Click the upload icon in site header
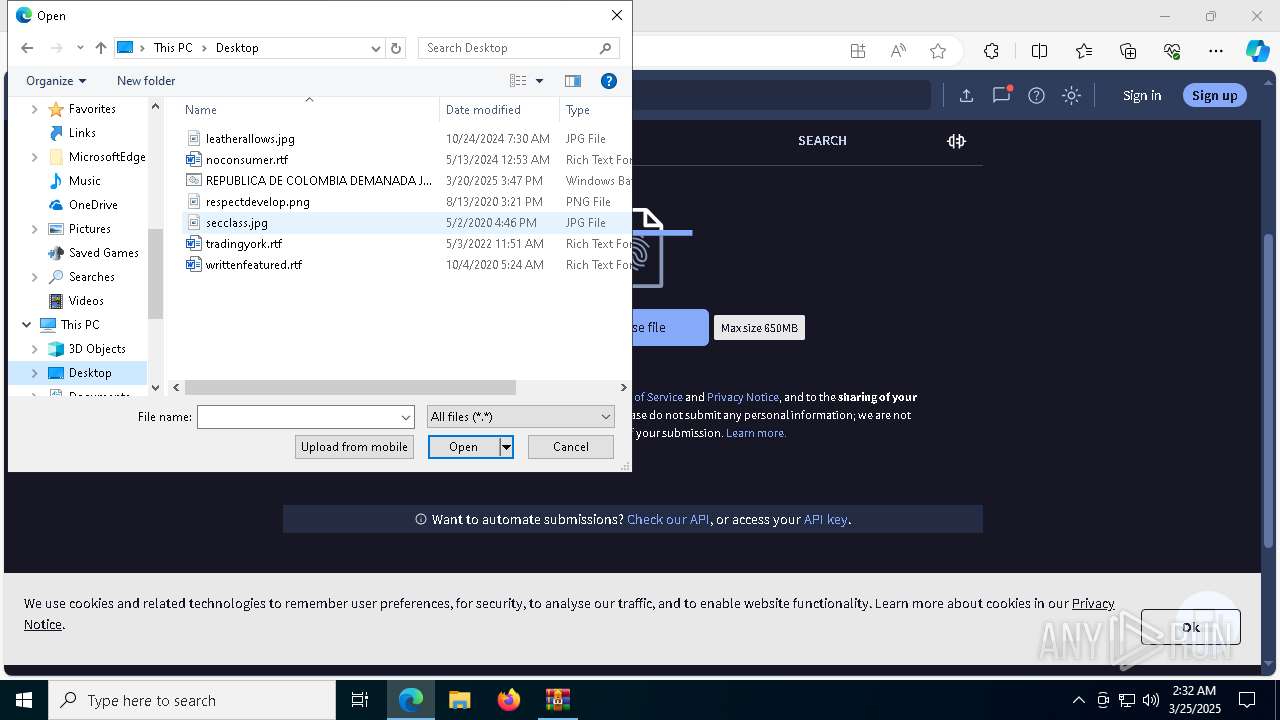1280x720 pixels. 966,95
